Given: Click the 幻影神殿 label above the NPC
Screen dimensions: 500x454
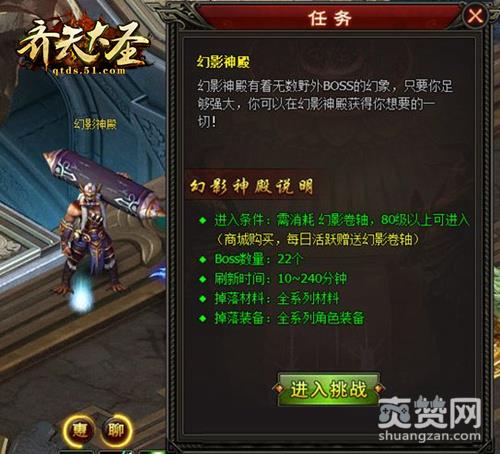Looking at the screenshot, I should 95,124.
